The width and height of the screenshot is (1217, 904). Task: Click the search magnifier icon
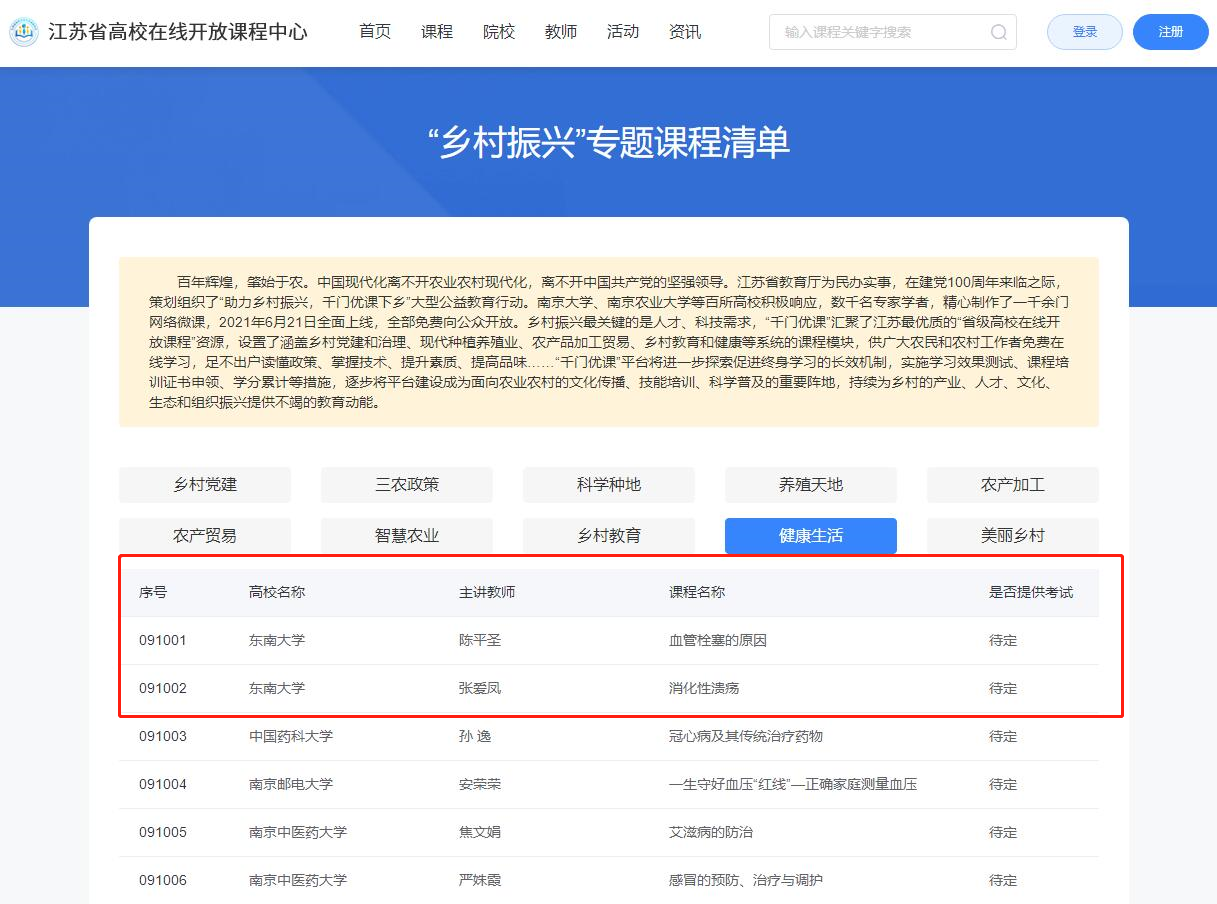pyautogui.click(x=998, y=32)
